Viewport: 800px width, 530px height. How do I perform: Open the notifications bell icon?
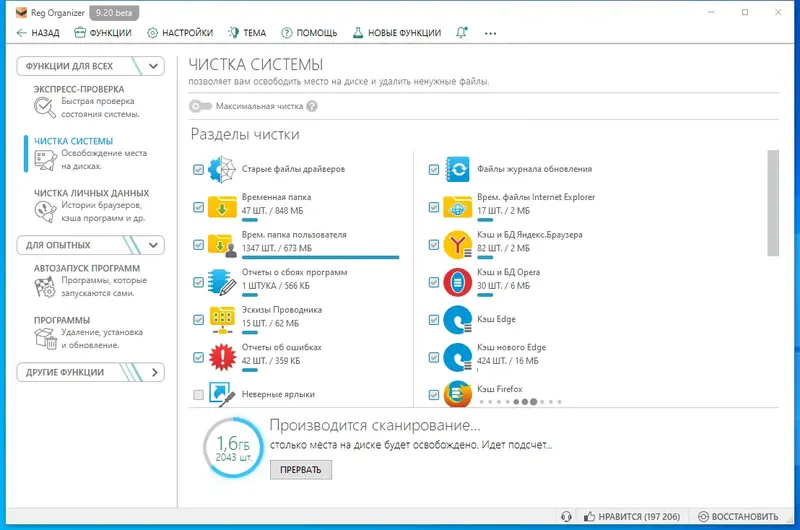pos(461,33)
